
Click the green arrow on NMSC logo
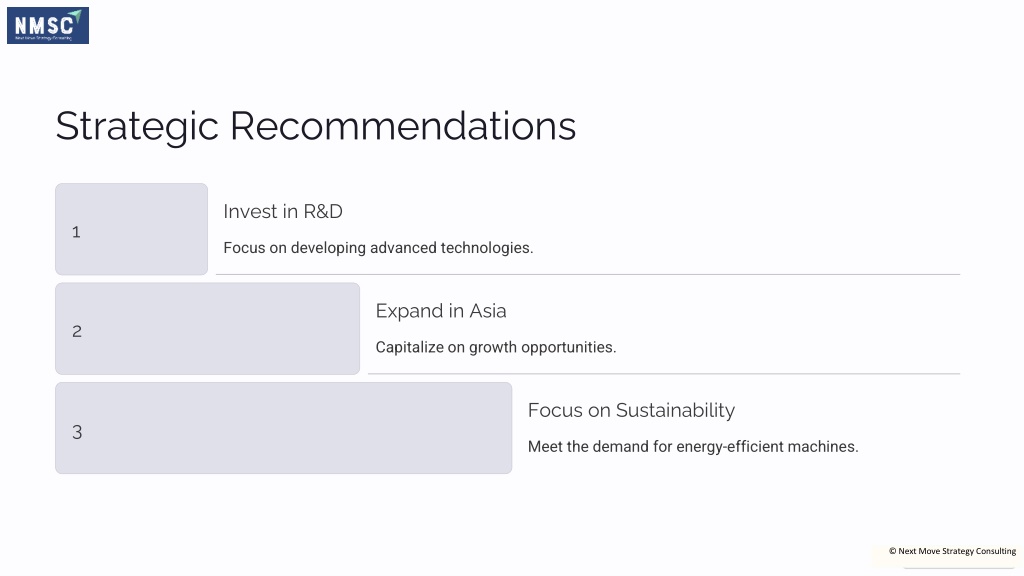click(x=76, y=16)
